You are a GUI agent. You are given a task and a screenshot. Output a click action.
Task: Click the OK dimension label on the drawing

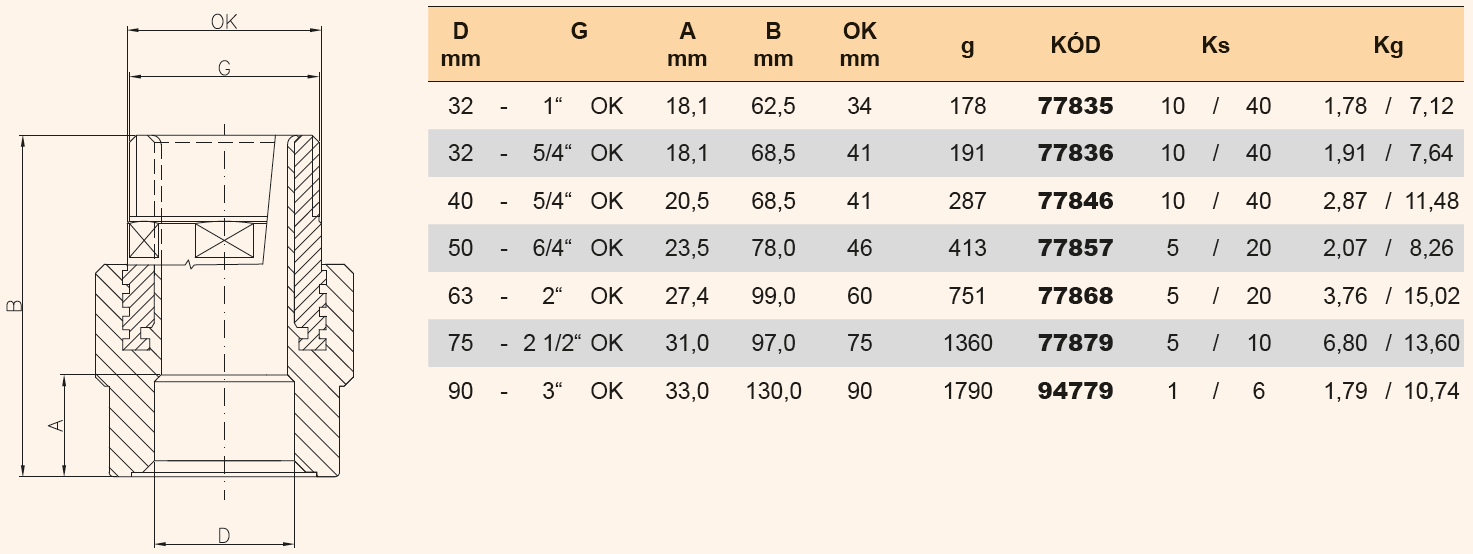224,22
